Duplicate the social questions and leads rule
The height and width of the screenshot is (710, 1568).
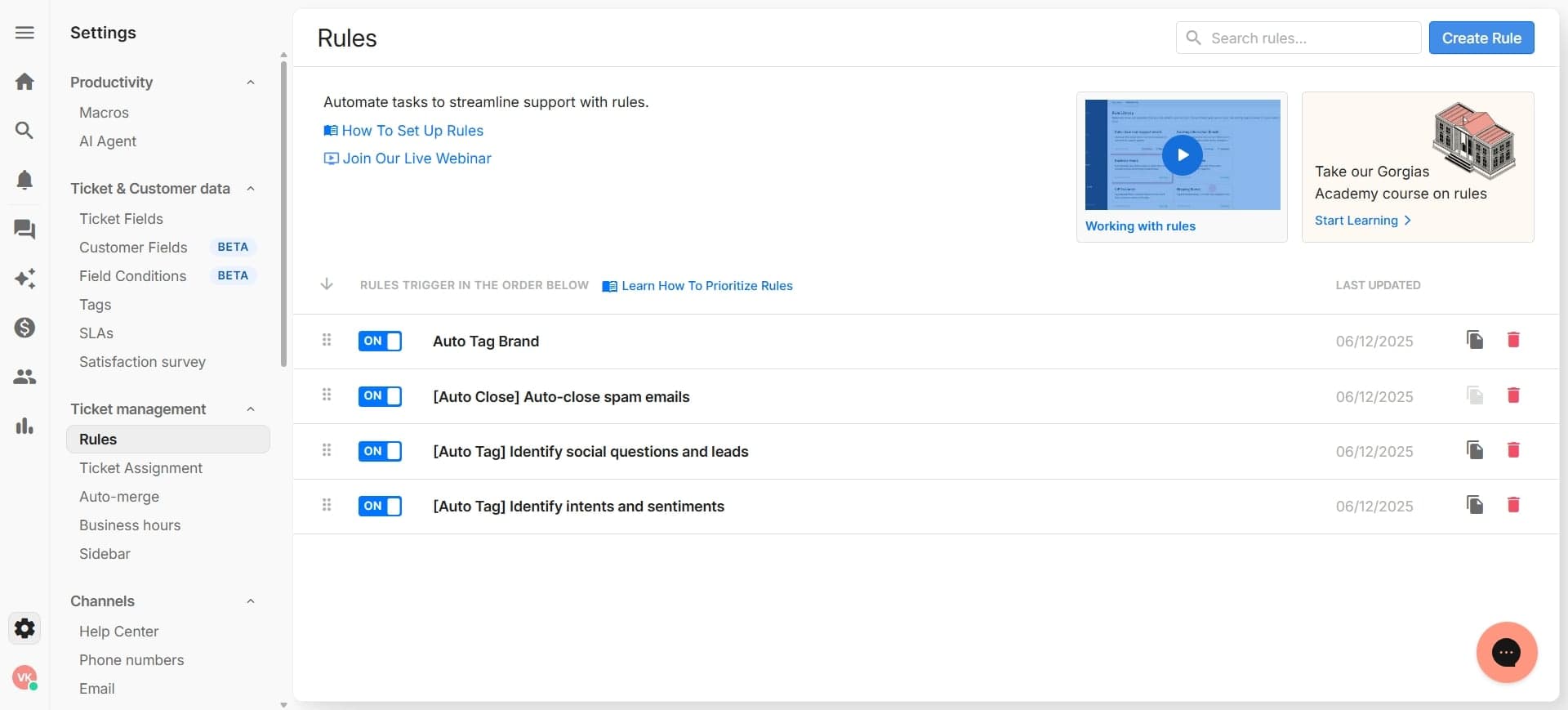[x=1475, y=450]
